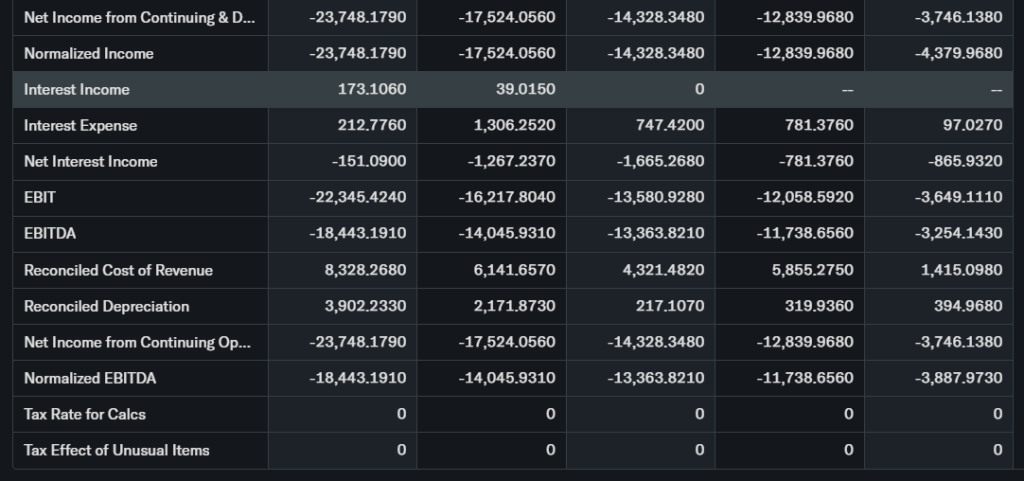This screenshot has height=481, width=1024.
Task: Select the Normalized Income row label
Action: pyautogui.click(x=89, y=53)
